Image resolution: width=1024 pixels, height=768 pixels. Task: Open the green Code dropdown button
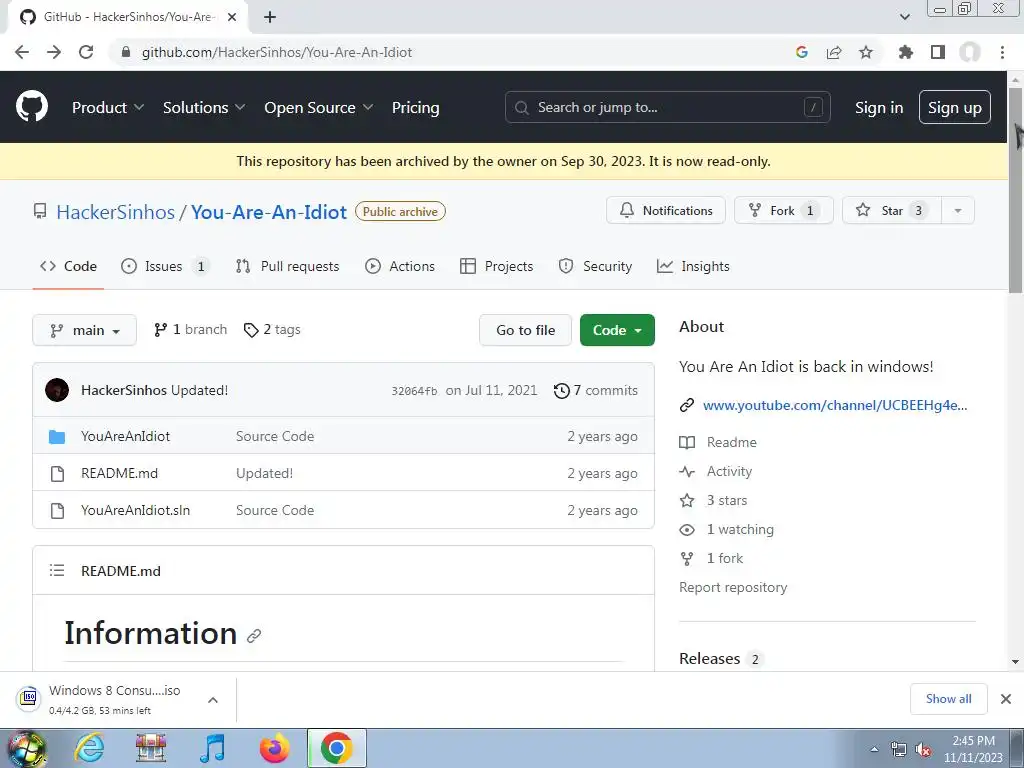click(617, 330)
